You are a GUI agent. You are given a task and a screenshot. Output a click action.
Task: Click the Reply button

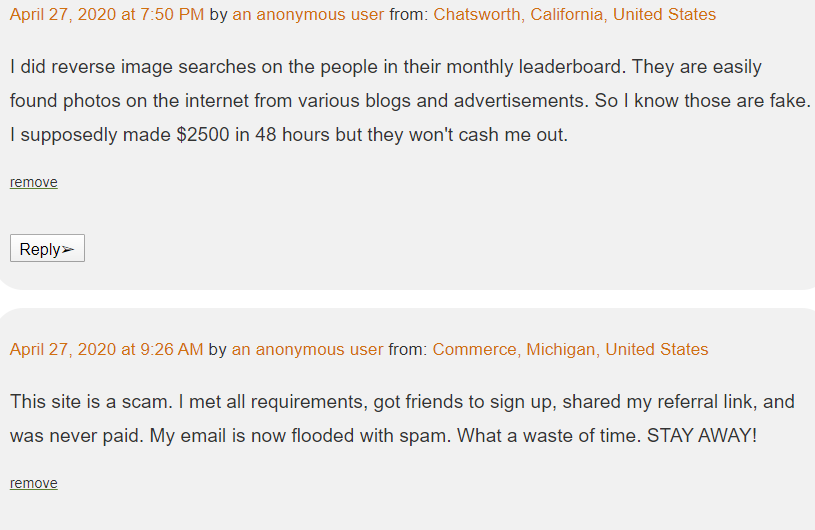point(47,248)
